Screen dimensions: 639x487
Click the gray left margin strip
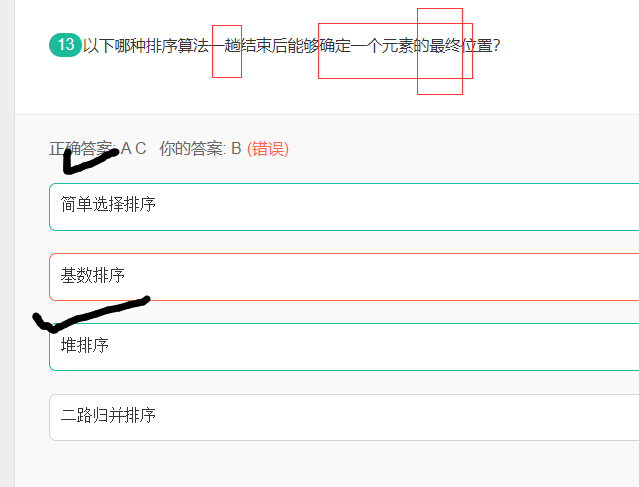click(7, 243)
